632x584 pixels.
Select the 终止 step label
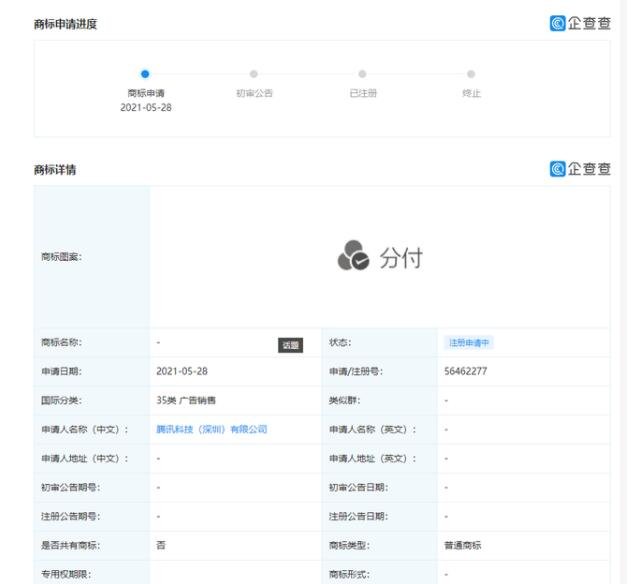click(472, 93)
